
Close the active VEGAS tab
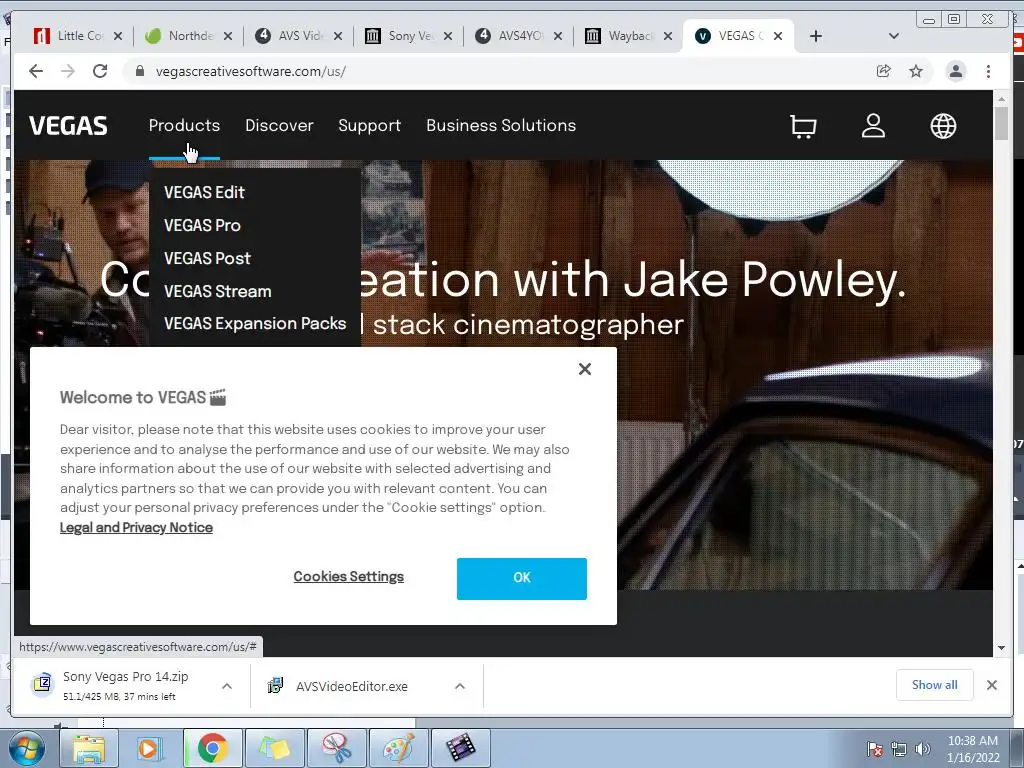click(x=778, y=36)
